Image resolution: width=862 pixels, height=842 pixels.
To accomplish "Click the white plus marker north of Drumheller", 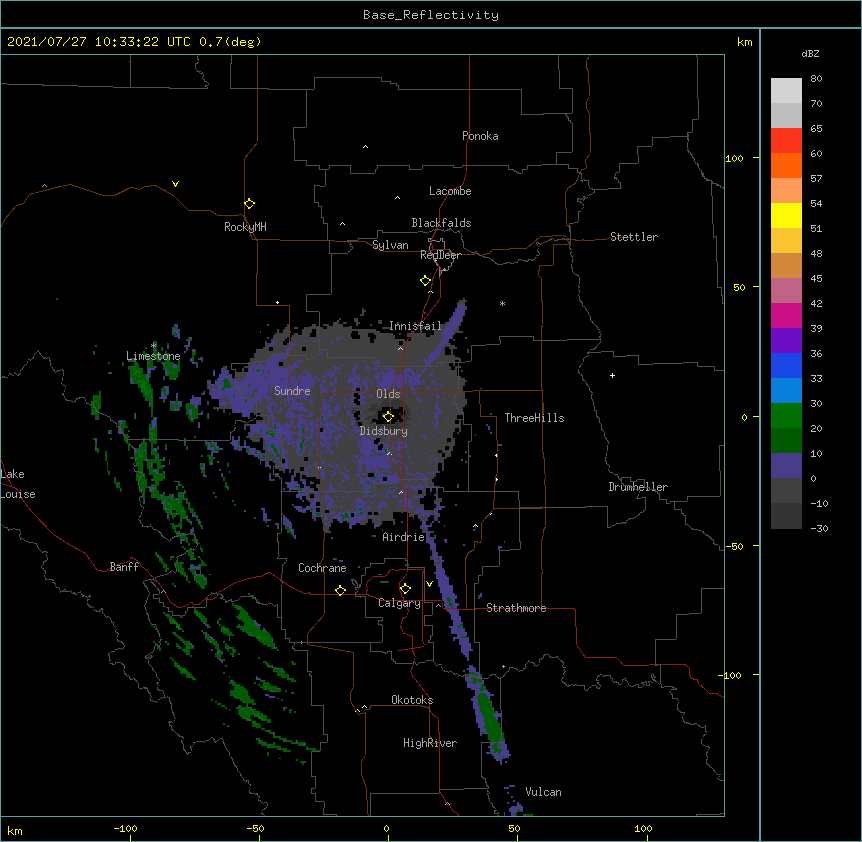I will coord(612,375).
